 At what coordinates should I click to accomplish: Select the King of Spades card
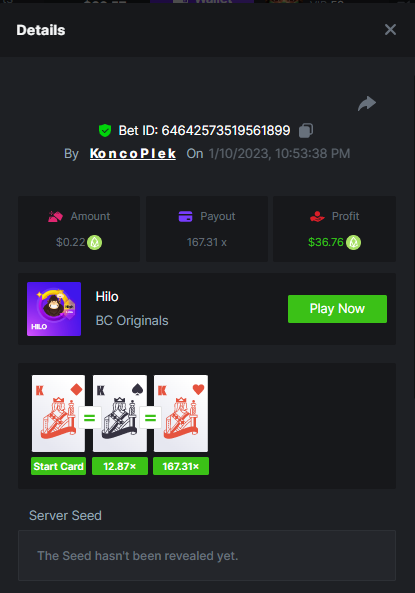pos(120,413)
